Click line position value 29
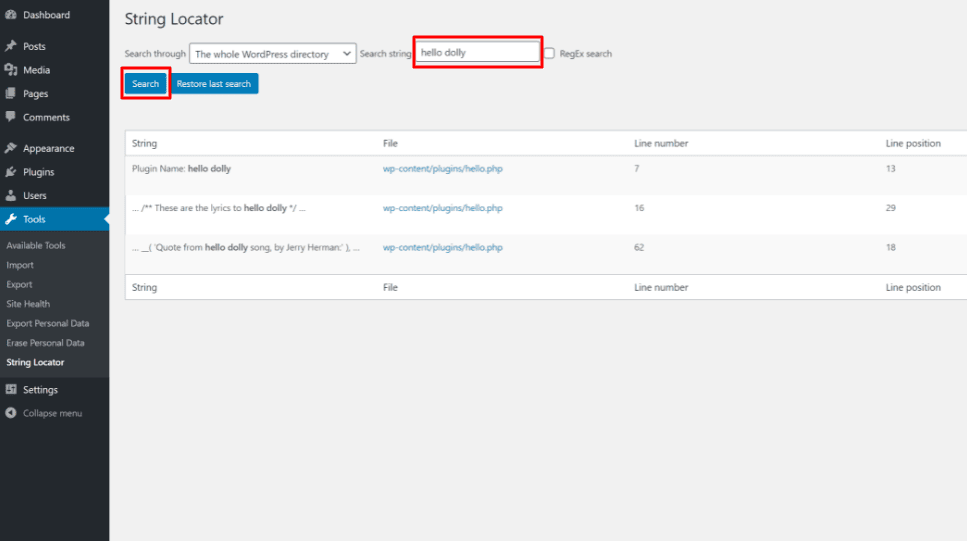967x541 pixels. [x=891, y=208]
